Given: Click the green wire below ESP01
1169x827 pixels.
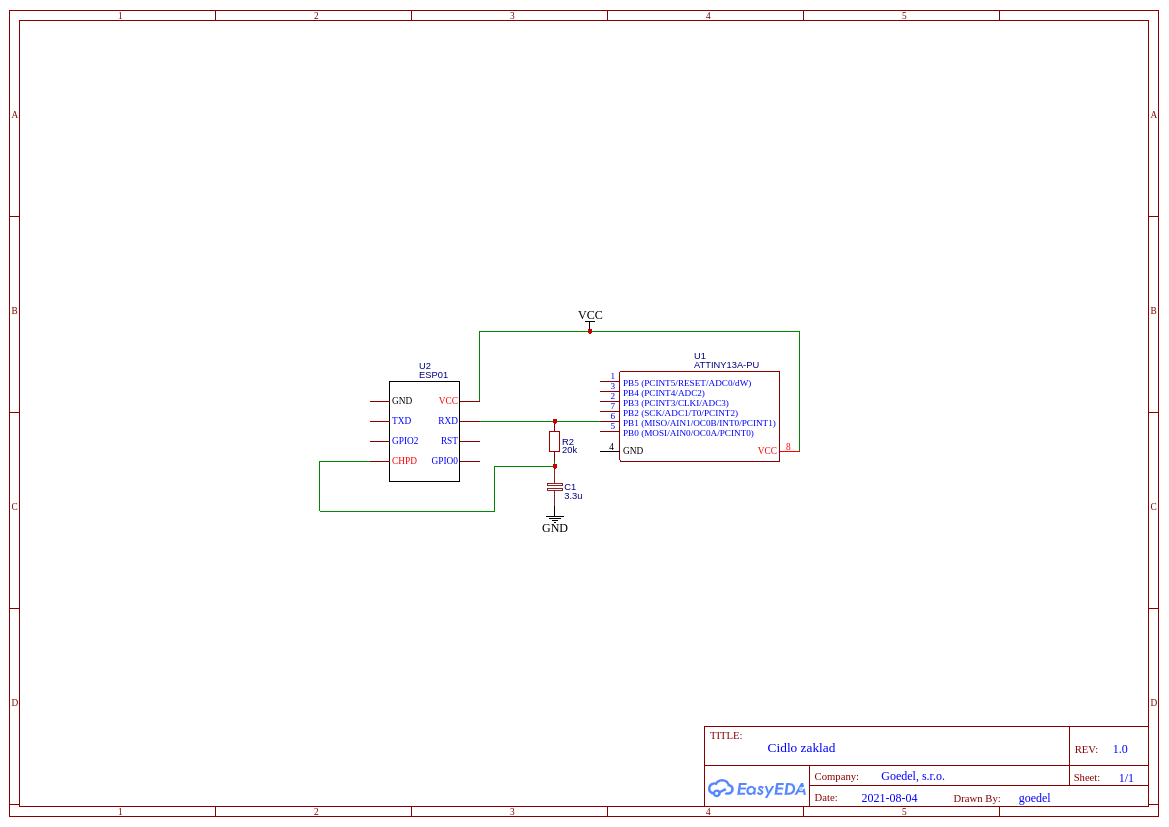Looking at the screenshot, I should coord(406,511).
